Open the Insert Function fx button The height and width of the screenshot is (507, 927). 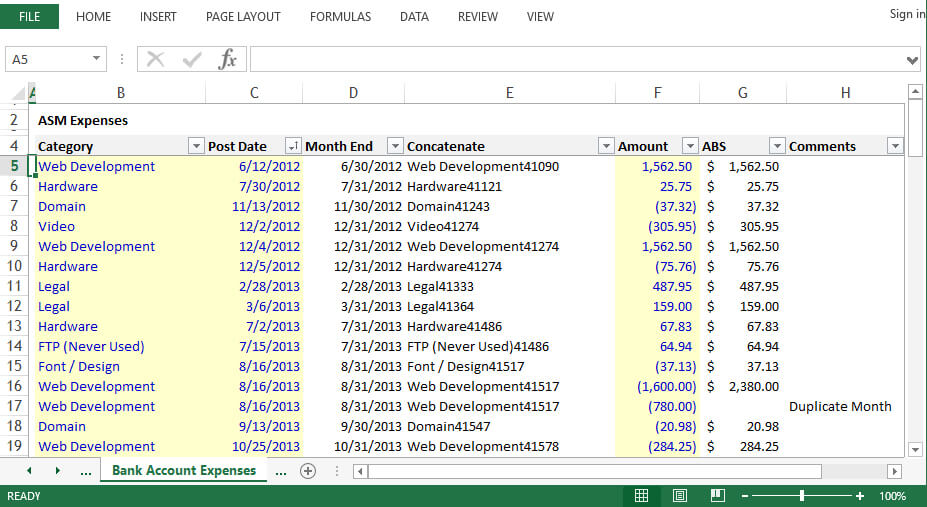(228, 59)
